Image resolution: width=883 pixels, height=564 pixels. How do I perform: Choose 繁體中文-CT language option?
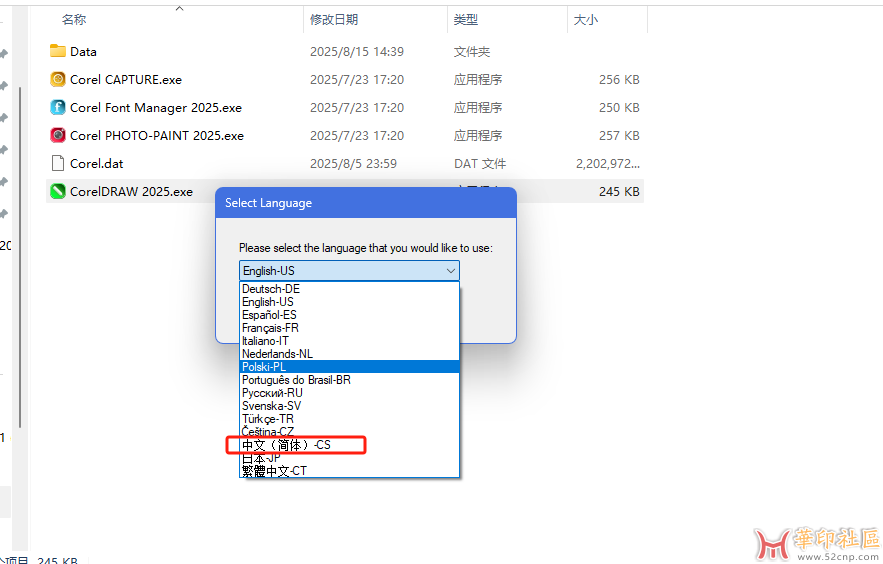(349, 471)
